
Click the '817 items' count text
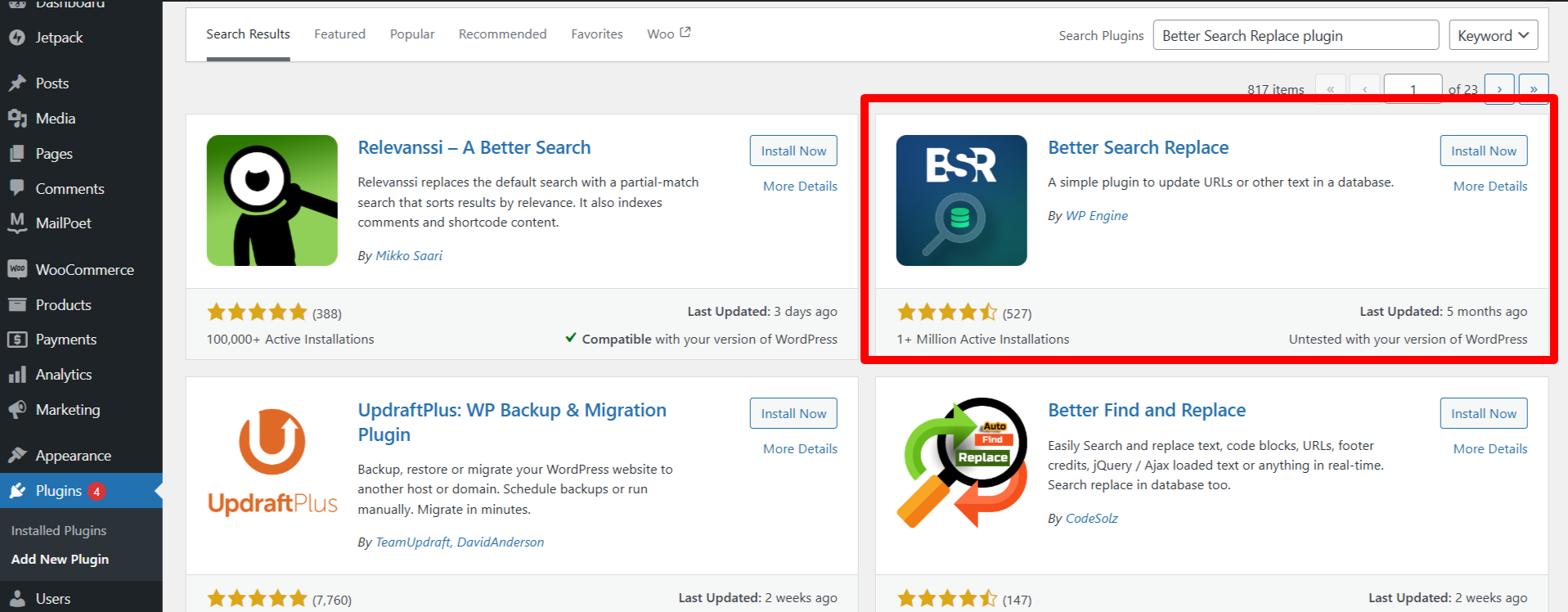tap(1276, 89)
